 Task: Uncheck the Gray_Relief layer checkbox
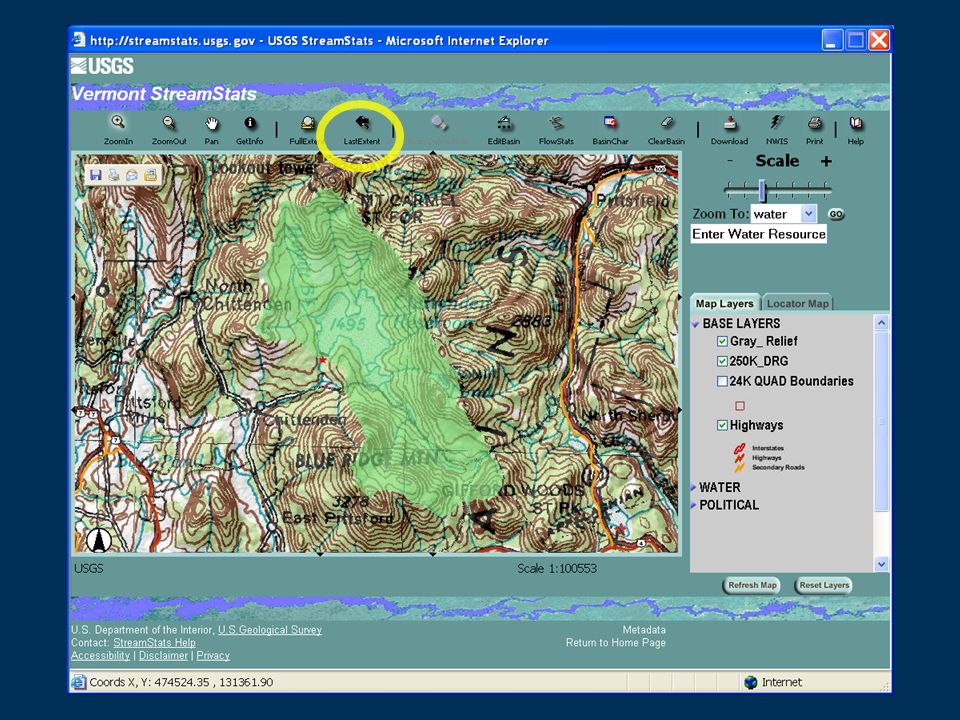point(722,341)
